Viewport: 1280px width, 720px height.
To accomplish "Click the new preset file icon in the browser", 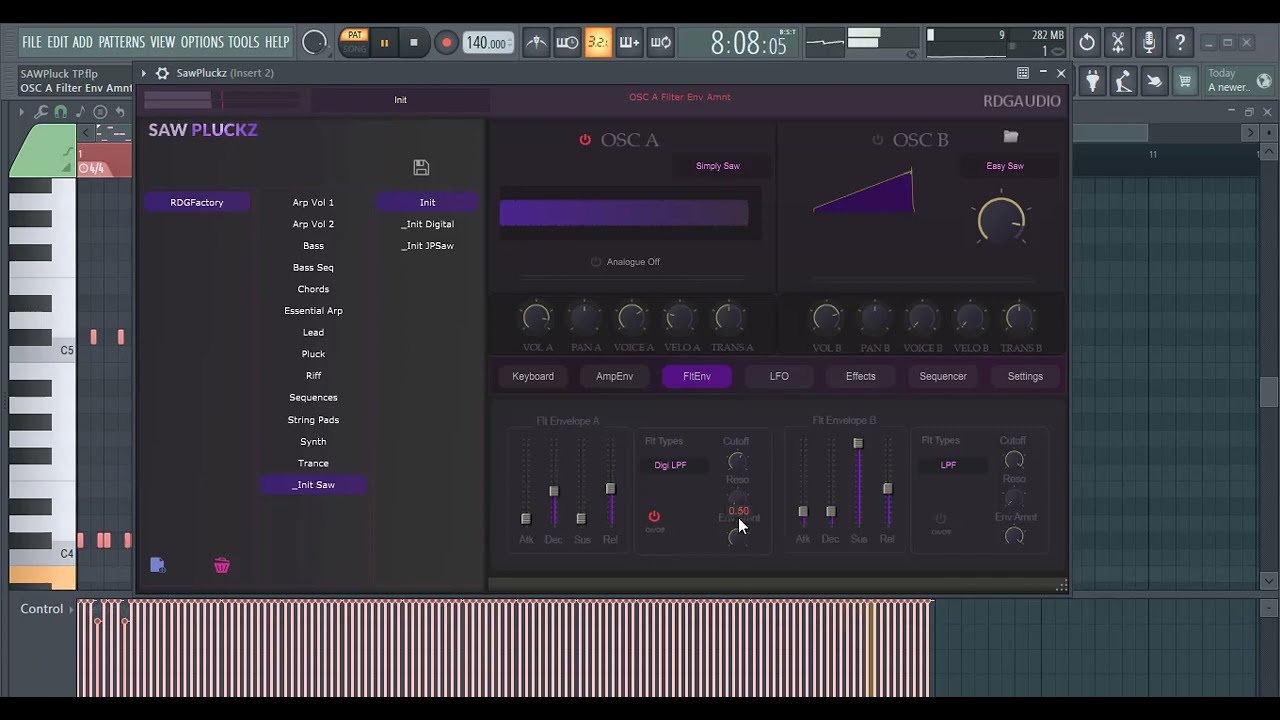I will coord(157,565).
